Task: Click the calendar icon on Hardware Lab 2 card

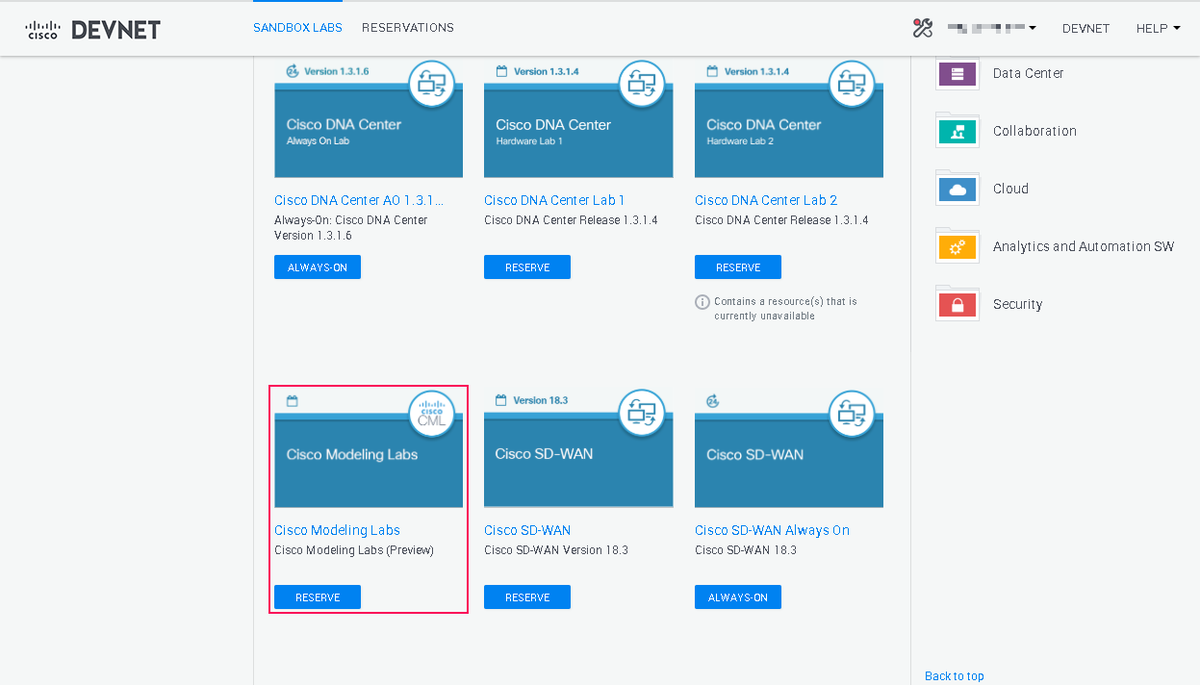Action: point(712,71)
